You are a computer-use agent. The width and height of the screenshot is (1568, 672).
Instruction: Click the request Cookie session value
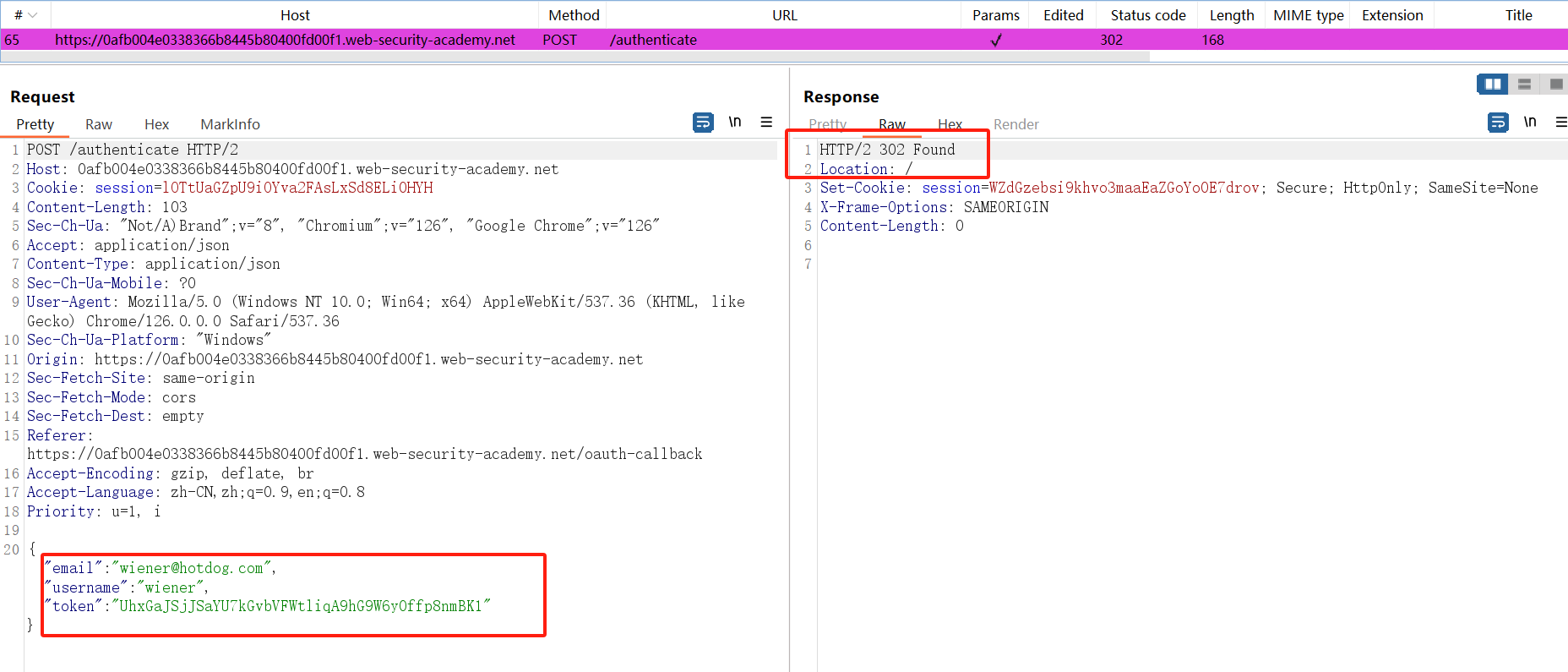(297, 188)
